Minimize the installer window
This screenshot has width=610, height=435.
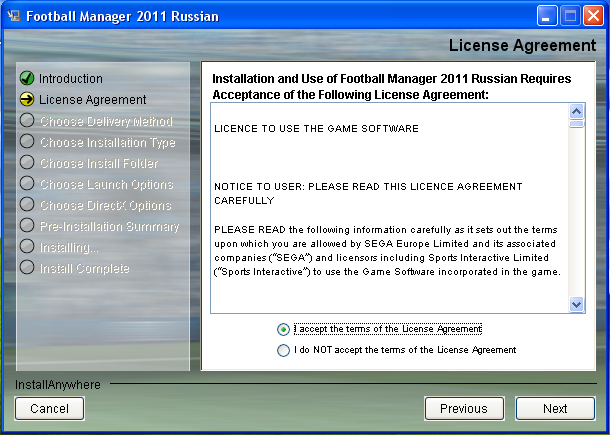coord(547,16)
